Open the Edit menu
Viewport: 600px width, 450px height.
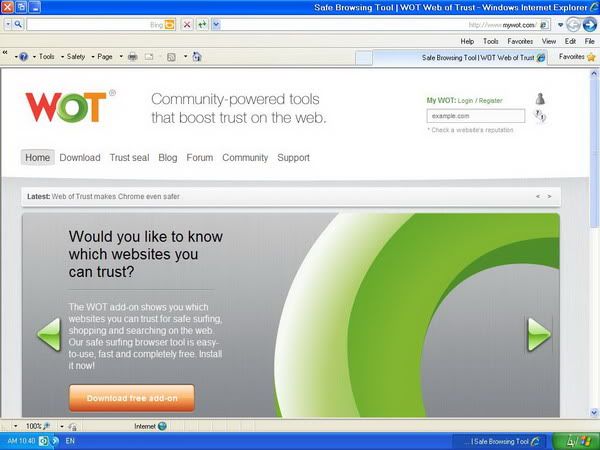coord(570,41)
